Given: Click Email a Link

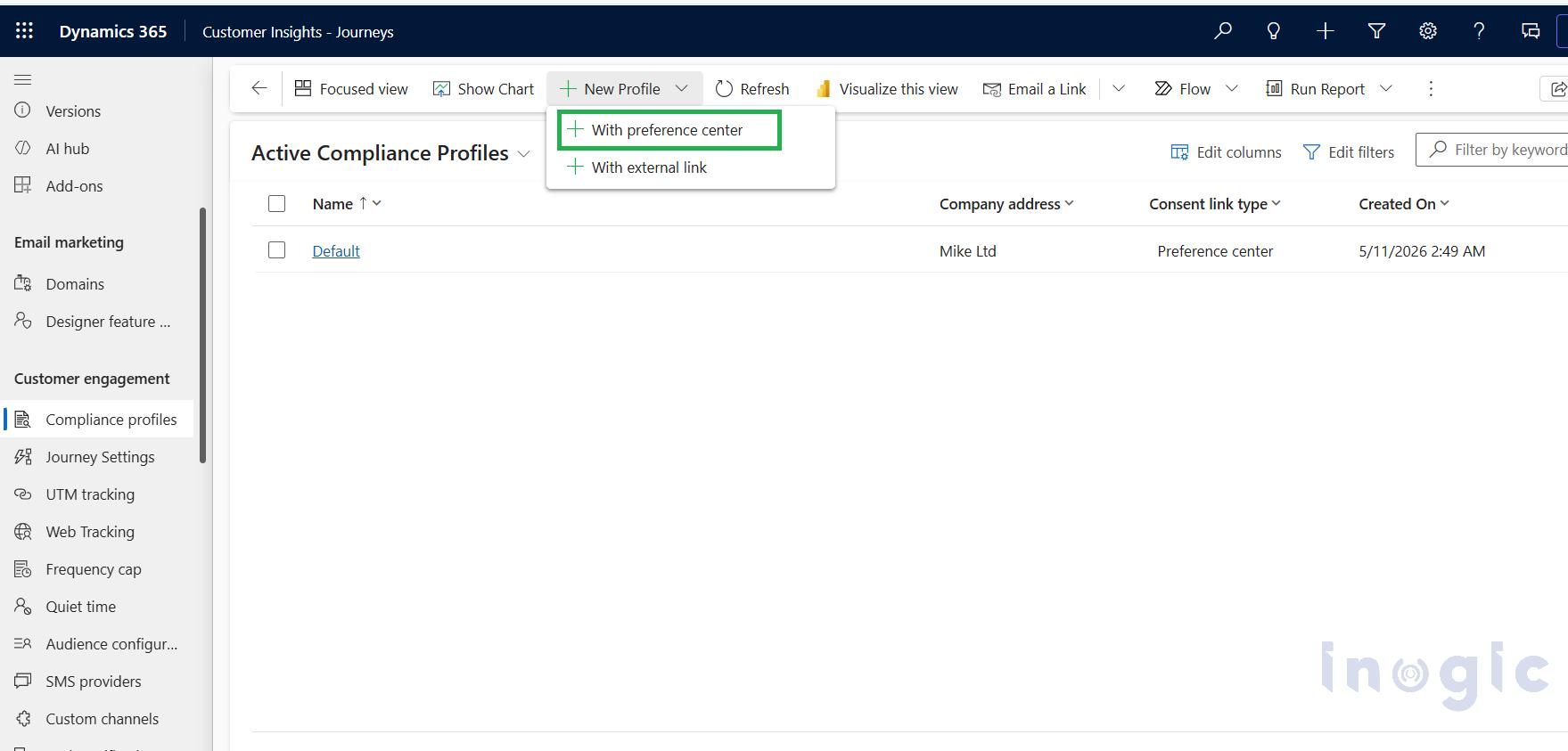Looking at the screenshot, I should (x=1035, y=88).
